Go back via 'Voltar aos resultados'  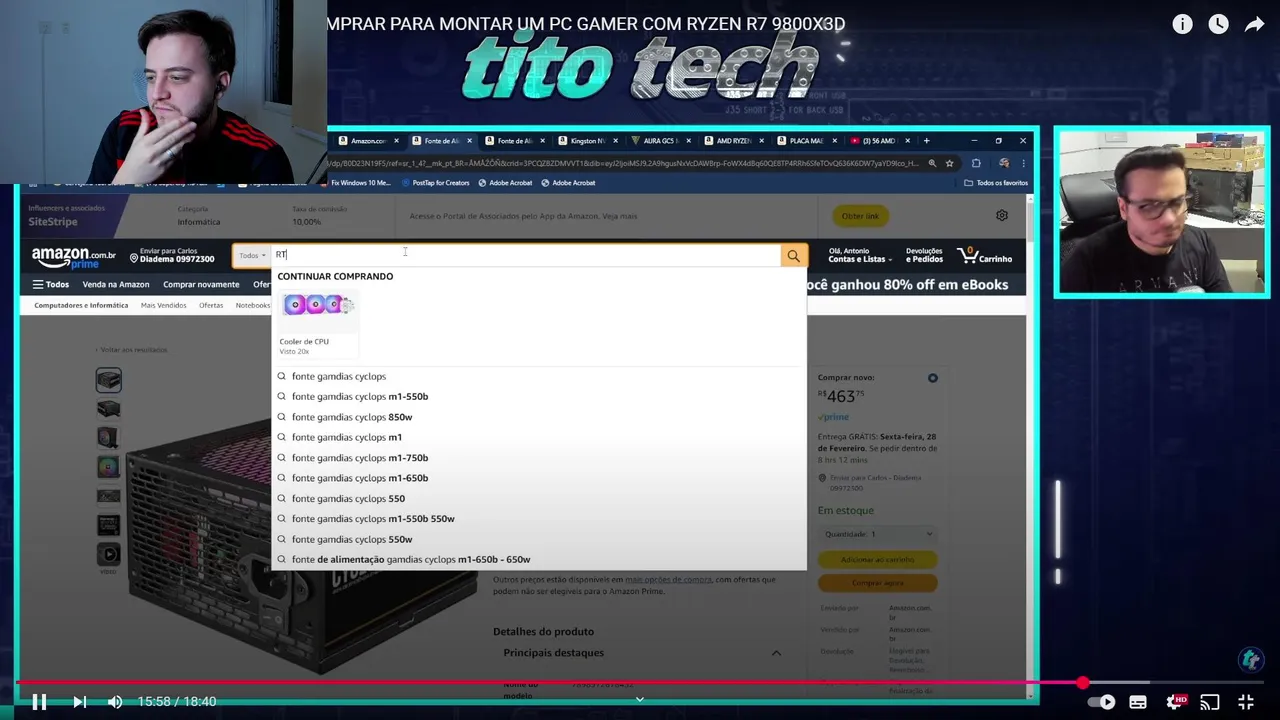(x=133, y=350)
